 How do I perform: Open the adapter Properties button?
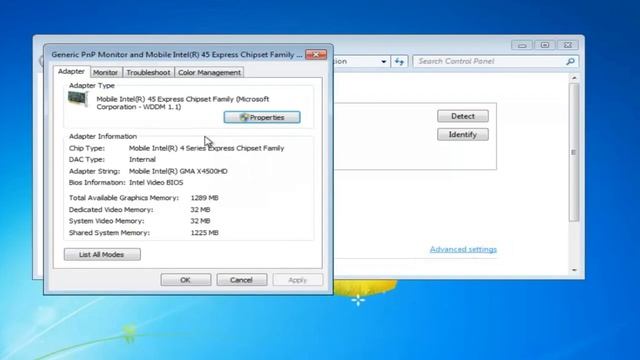tap(262, 117)
